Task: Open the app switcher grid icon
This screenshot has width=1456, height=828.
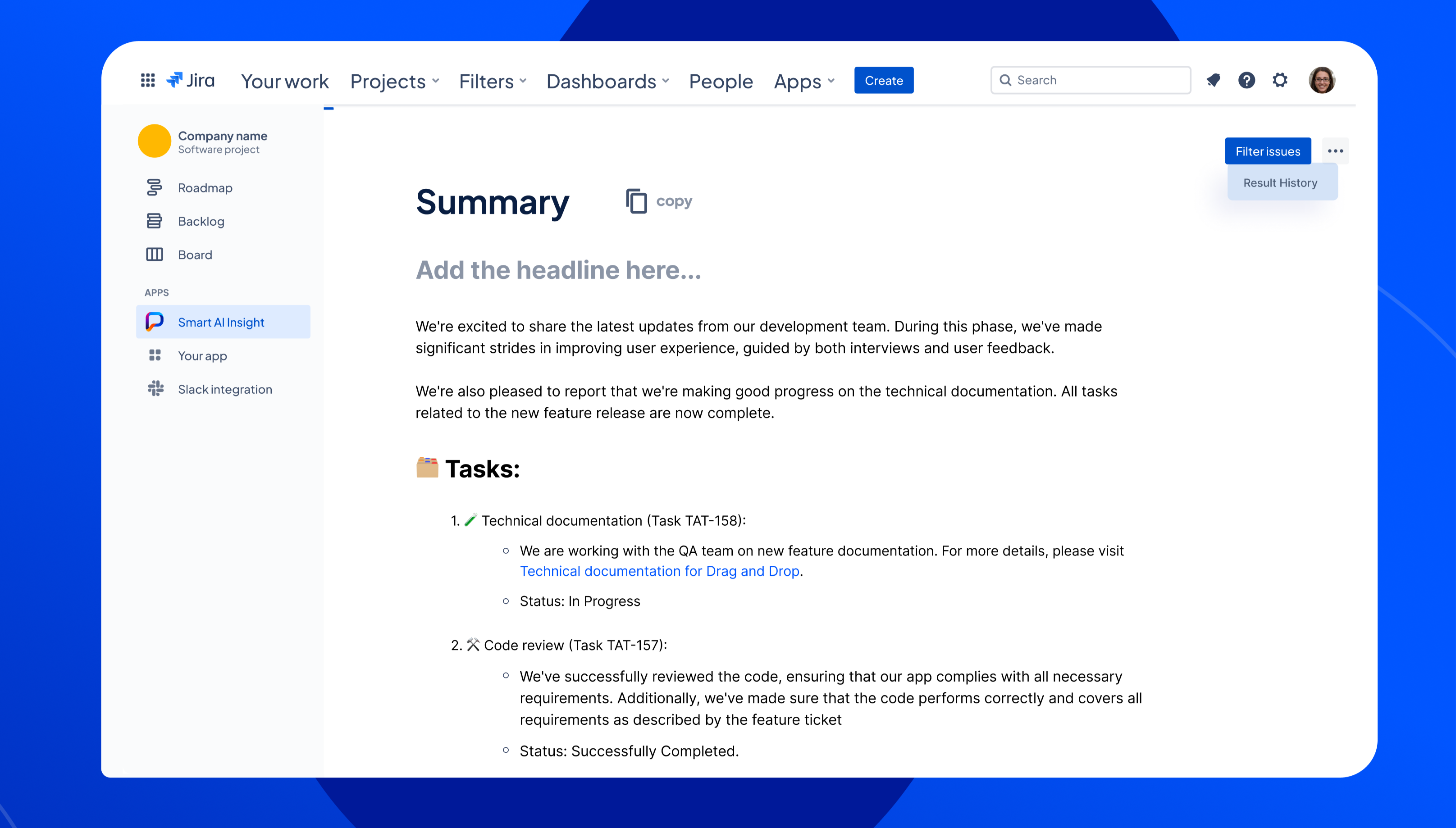Action: 148,80
